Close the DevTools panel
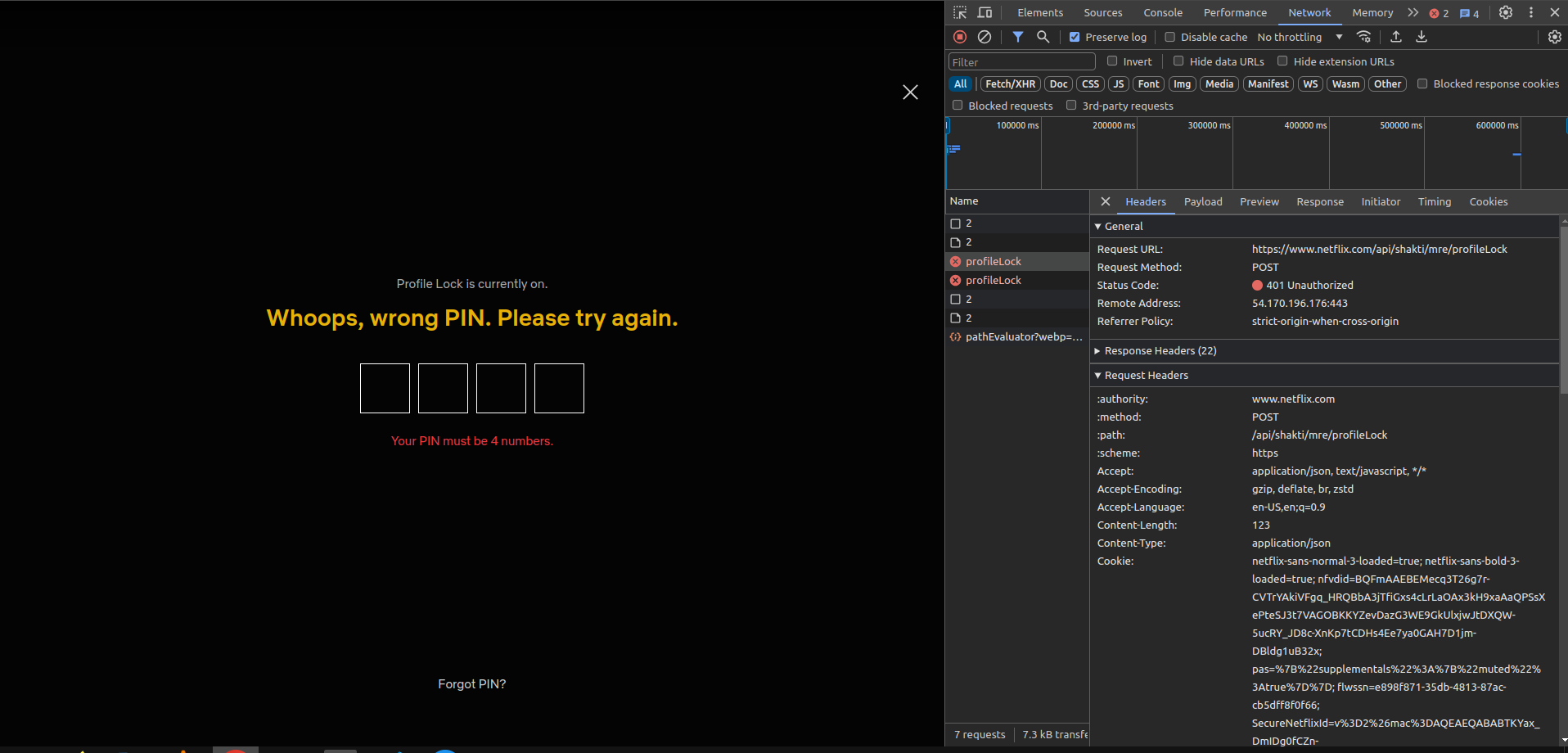 point(1555,12)
